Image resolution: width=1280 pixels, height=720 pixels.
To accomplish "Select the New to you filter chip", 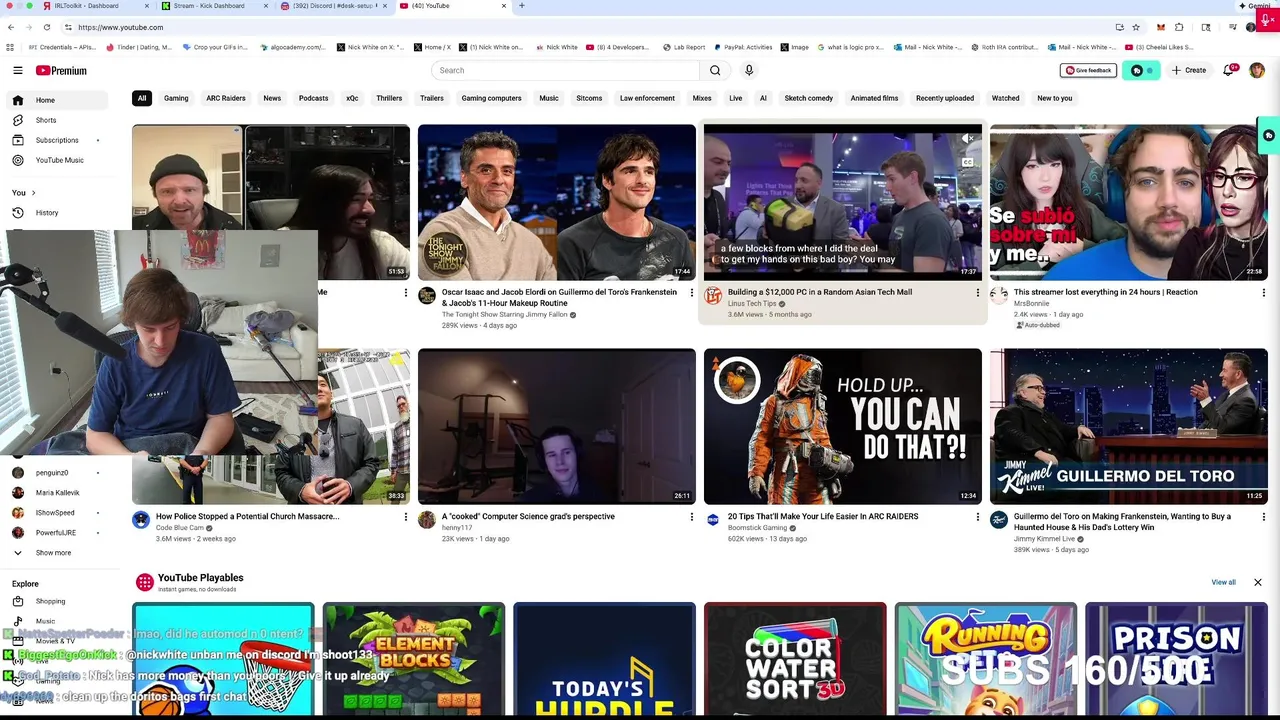I will tap(1054, 98).
